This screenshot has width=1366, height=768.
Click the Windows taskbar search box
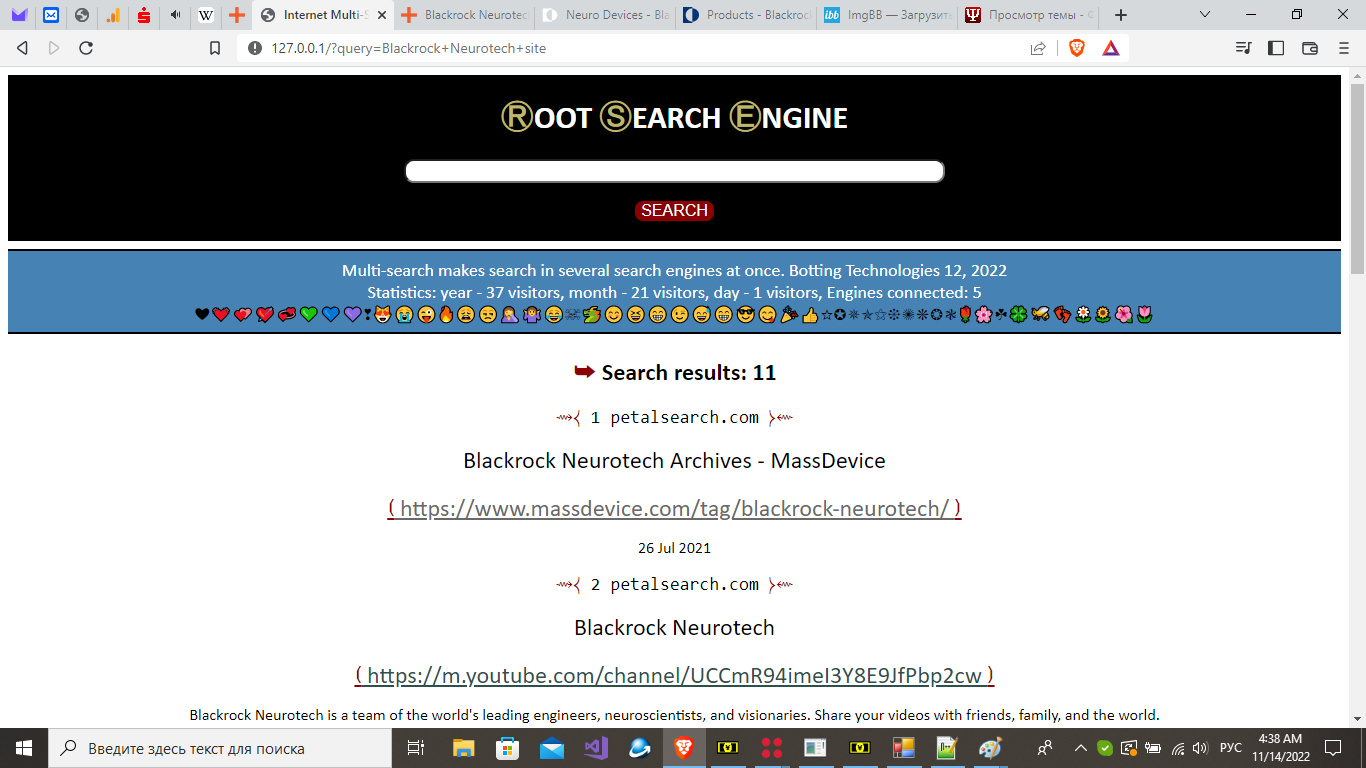point(220,748)
